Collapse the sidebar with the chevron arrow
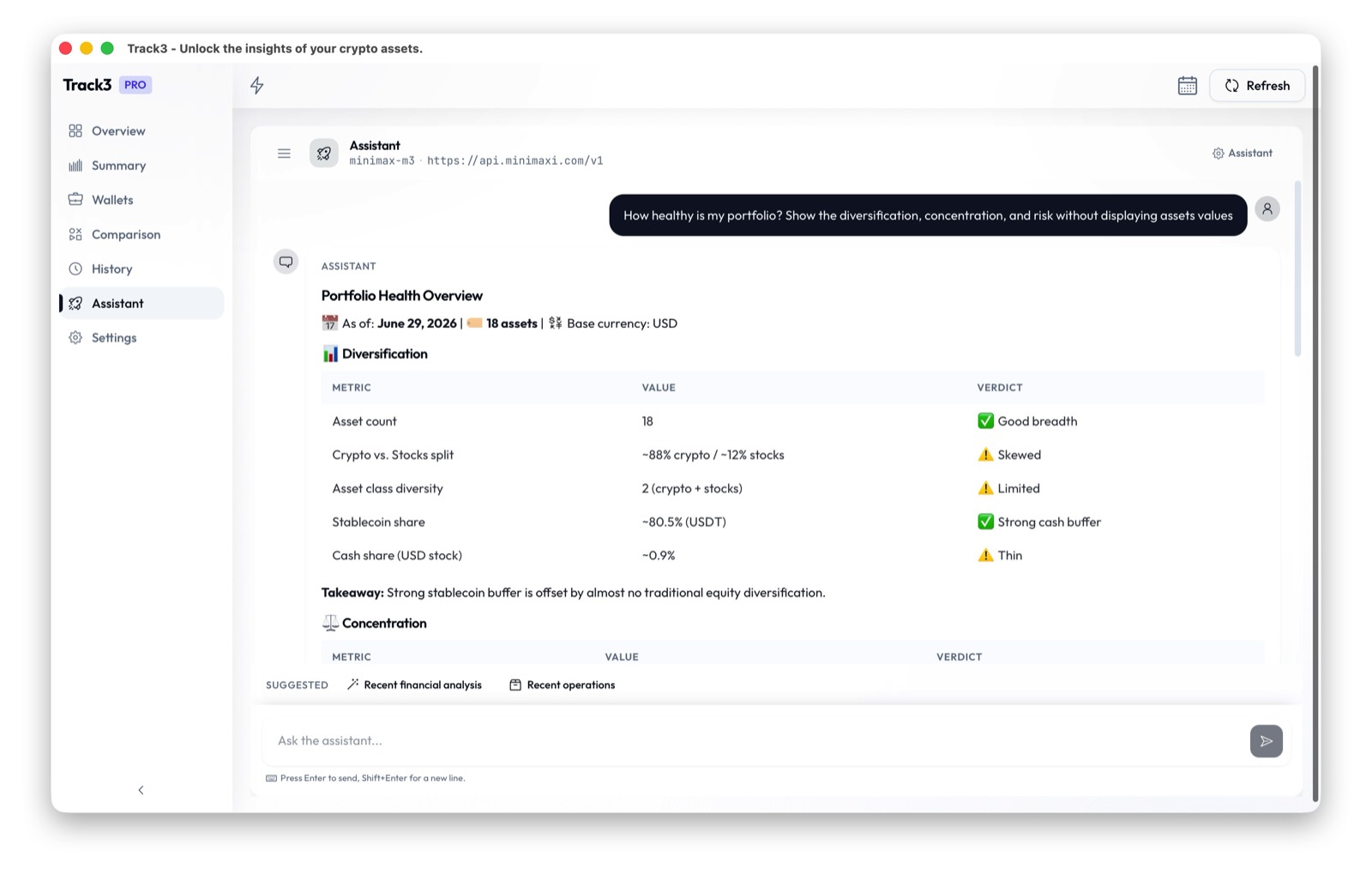This screenshot has width=1372, height=881. (x=141, y=790)
